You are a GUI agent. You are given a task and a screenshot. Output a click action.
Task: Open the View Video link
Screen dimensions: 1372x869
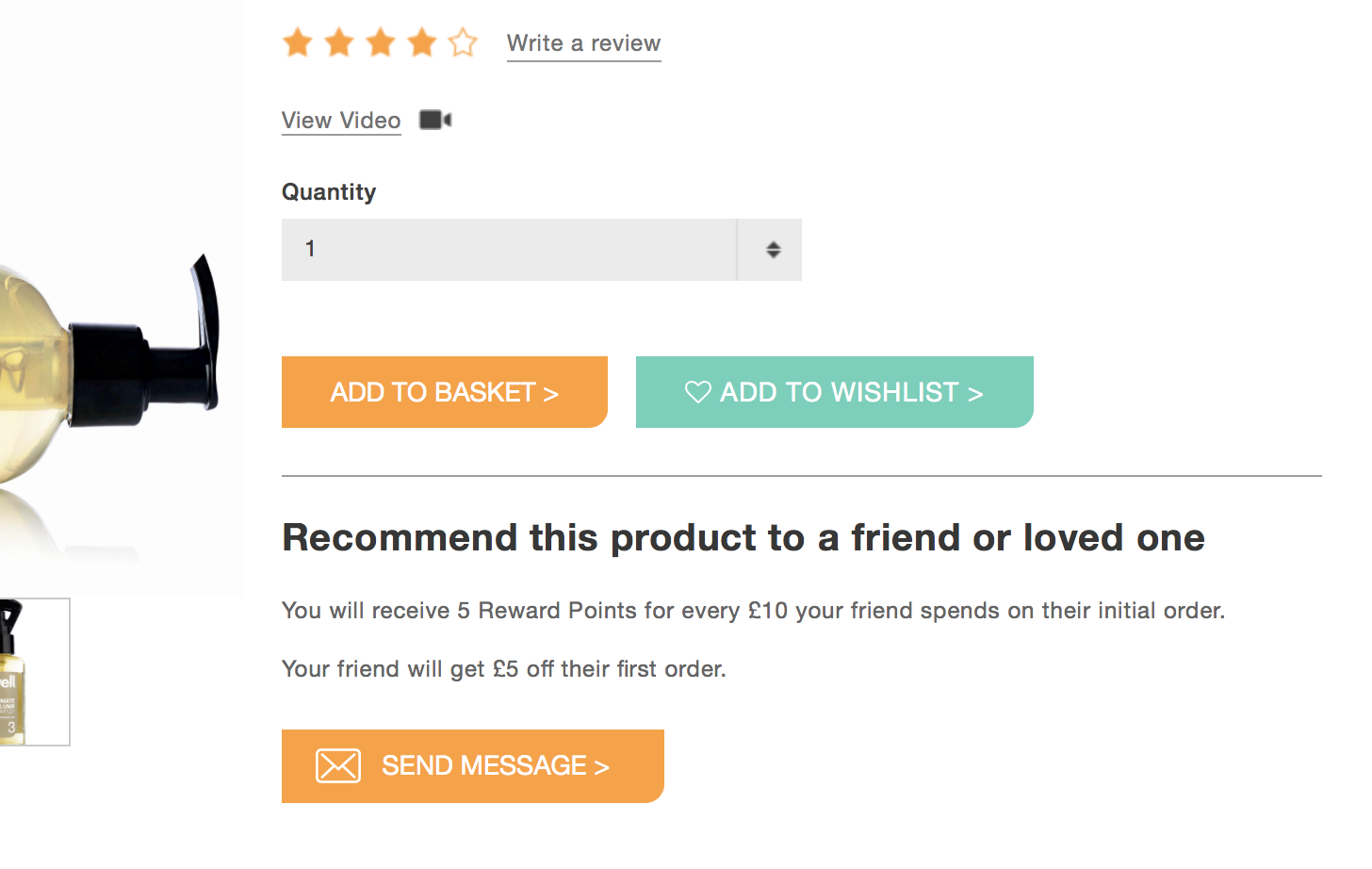pyautogui.click(x=341, y=121)
